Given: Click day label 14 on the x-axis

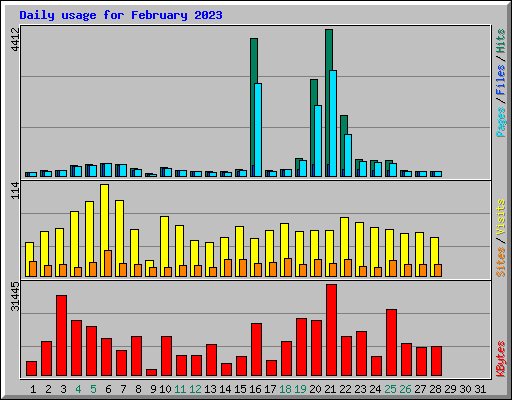Looking at the screenshot, I should tap(225, 389).
